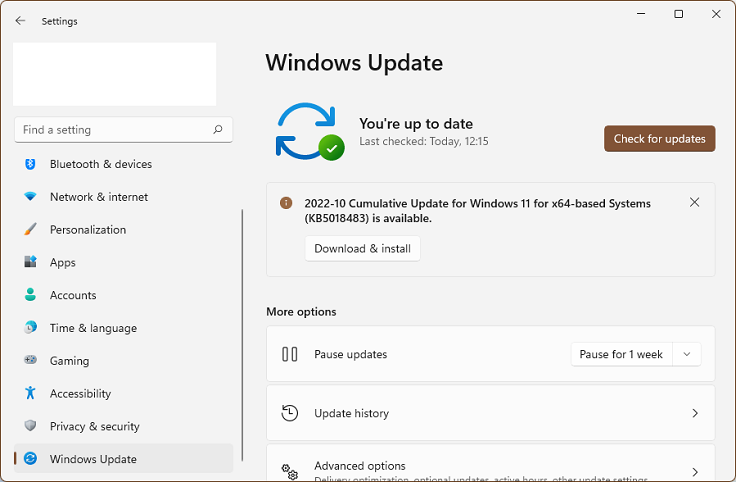Image resolution: width=736 pixels, height=482 pixels.
Task: Click the Find a setting search box
Action: (123, 130)
